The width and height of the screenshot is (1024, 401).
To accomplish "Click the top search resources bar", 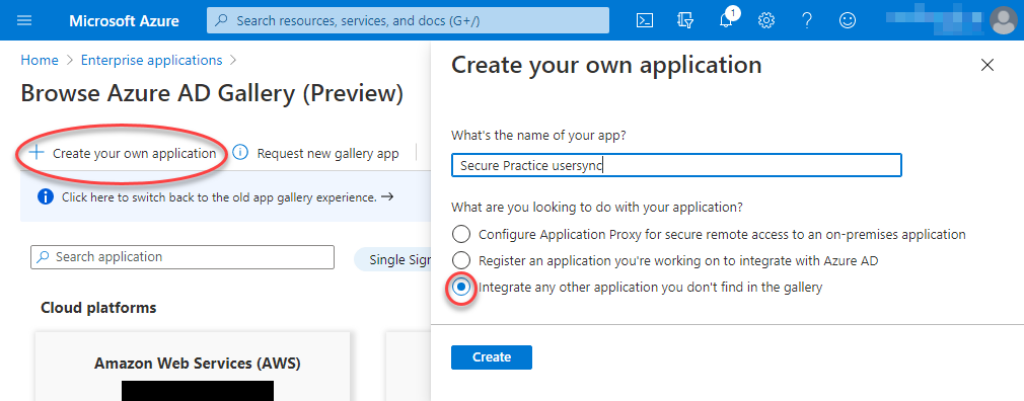I will 408,20.
